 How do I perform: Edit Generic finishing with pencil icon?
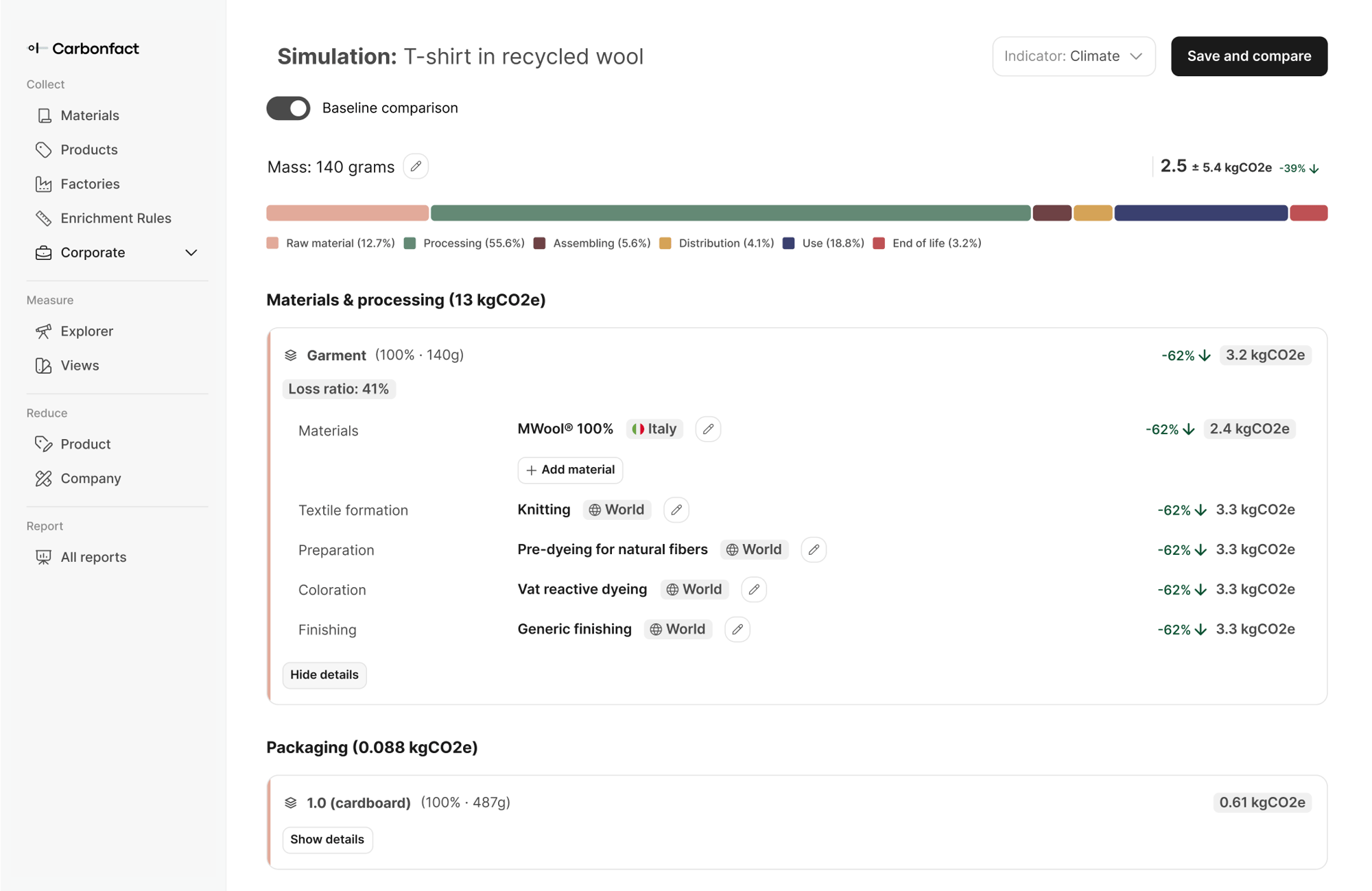[737, 630]
